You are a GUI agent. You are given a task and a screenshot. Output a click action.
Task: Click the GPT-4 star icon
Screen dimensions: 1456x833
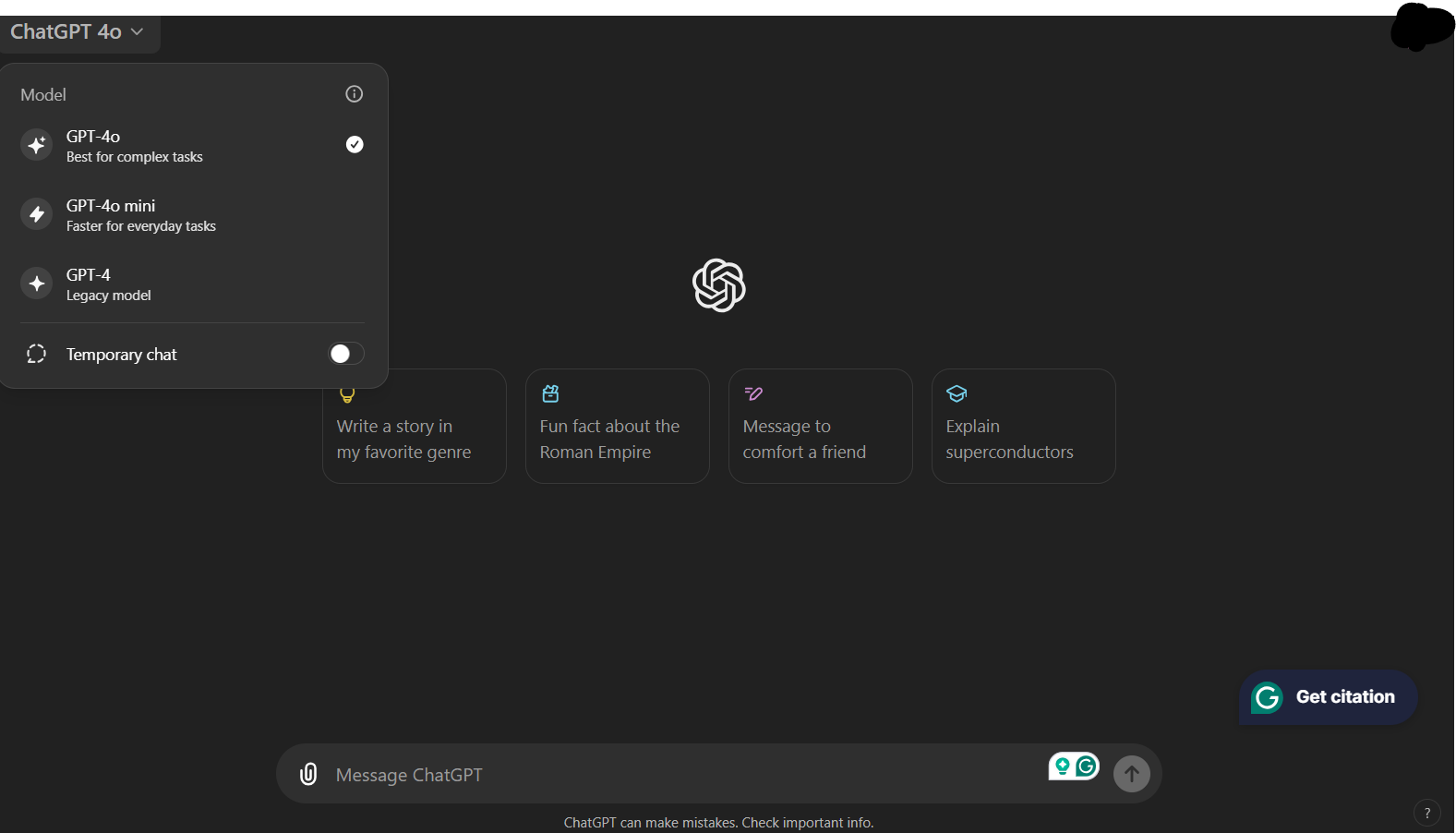(x=36, y=284)
